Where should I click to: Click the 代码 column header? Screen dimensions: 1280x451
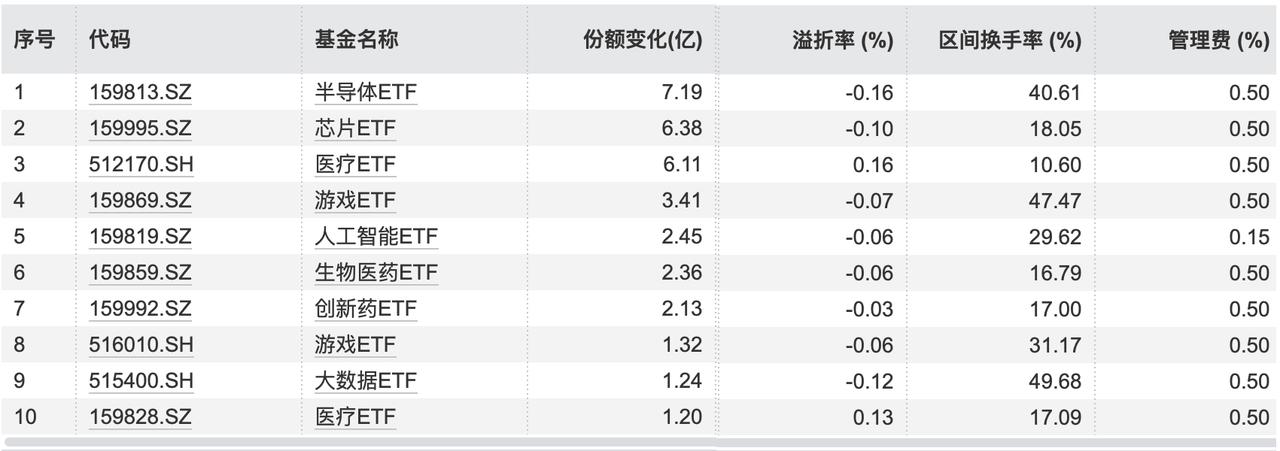(x=110, y=40)
